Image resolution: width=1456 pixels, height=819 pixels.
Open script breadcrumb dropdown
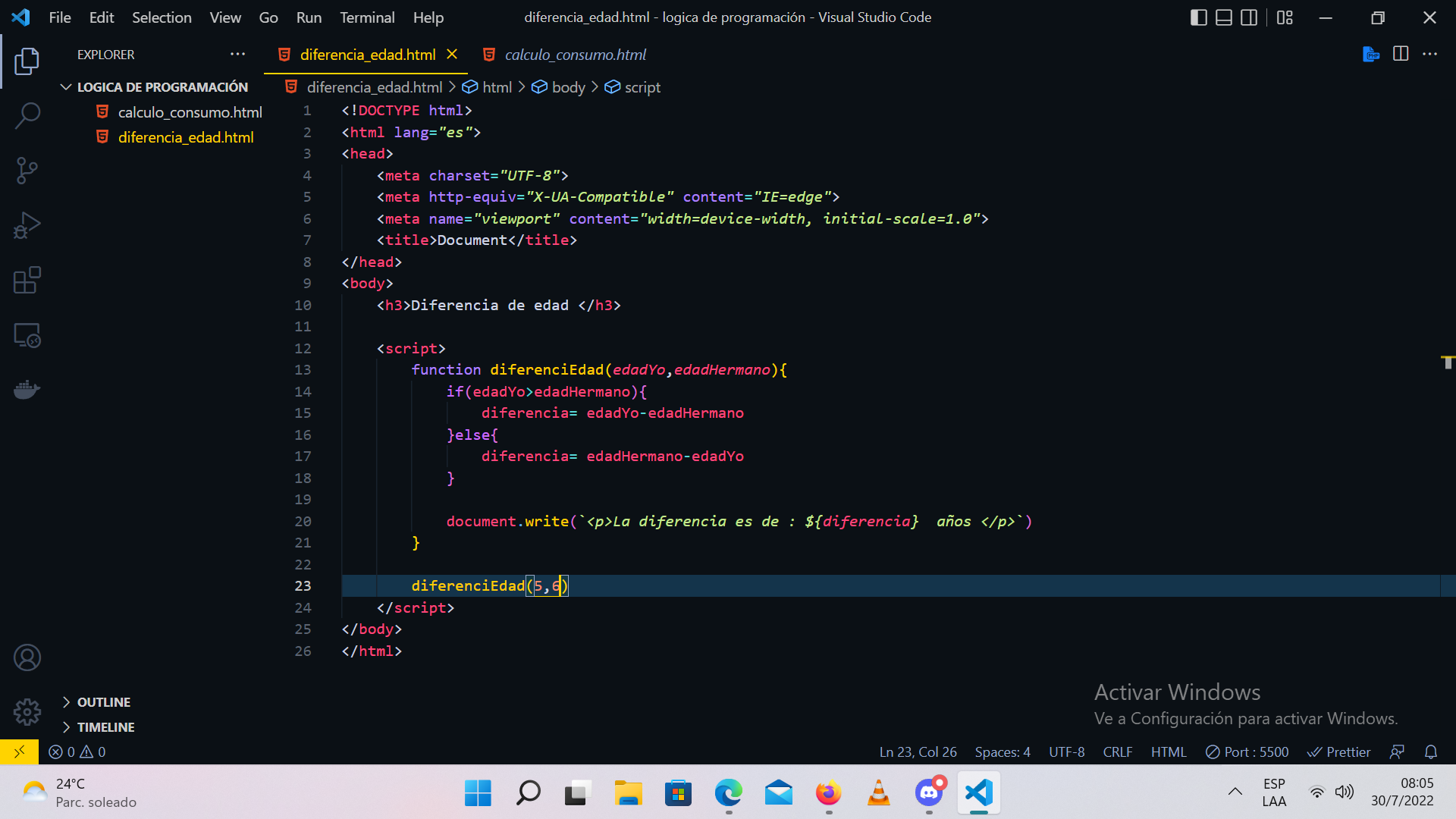coord(632,87)
